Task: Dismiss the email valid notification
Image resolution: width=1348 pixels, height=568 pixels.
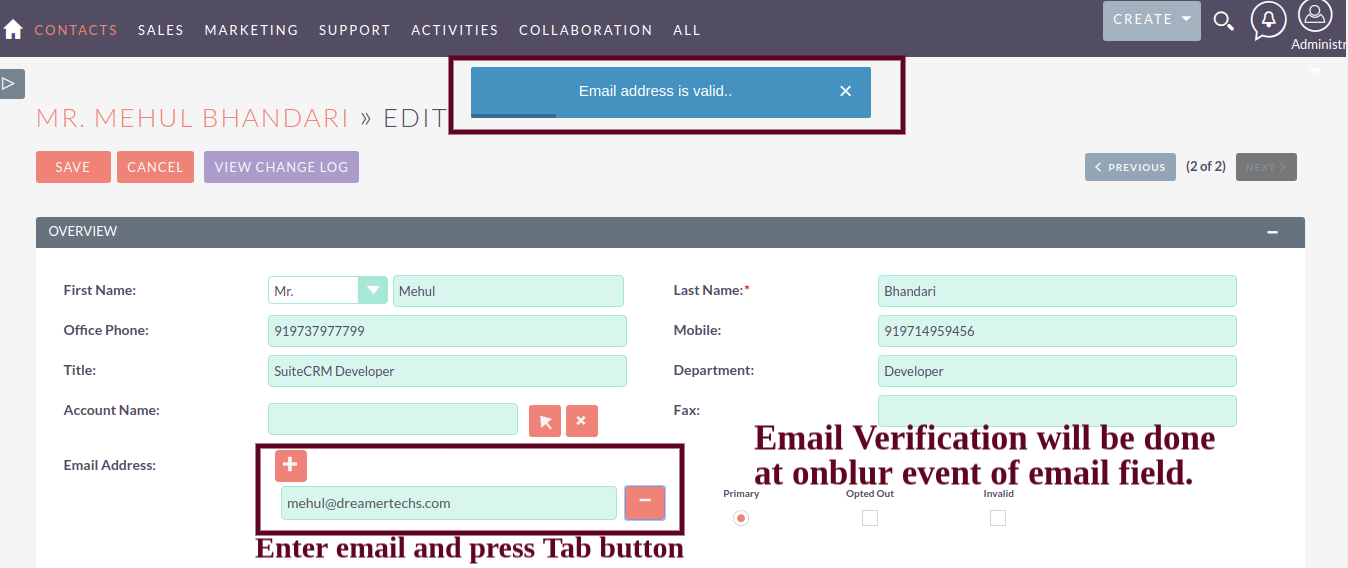Action: [845, 91]
